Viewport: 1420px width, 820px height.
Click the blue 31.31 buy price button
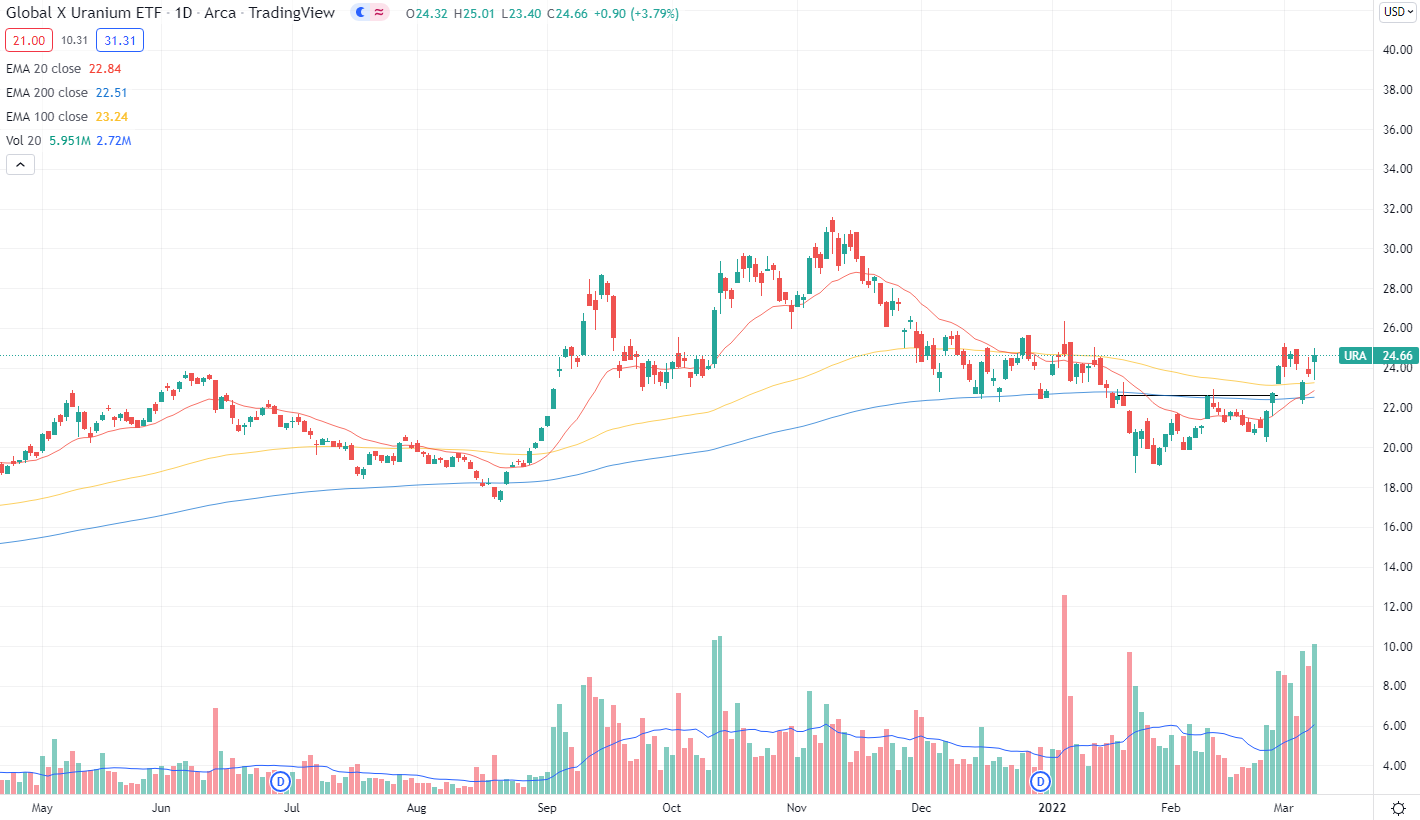122,40
